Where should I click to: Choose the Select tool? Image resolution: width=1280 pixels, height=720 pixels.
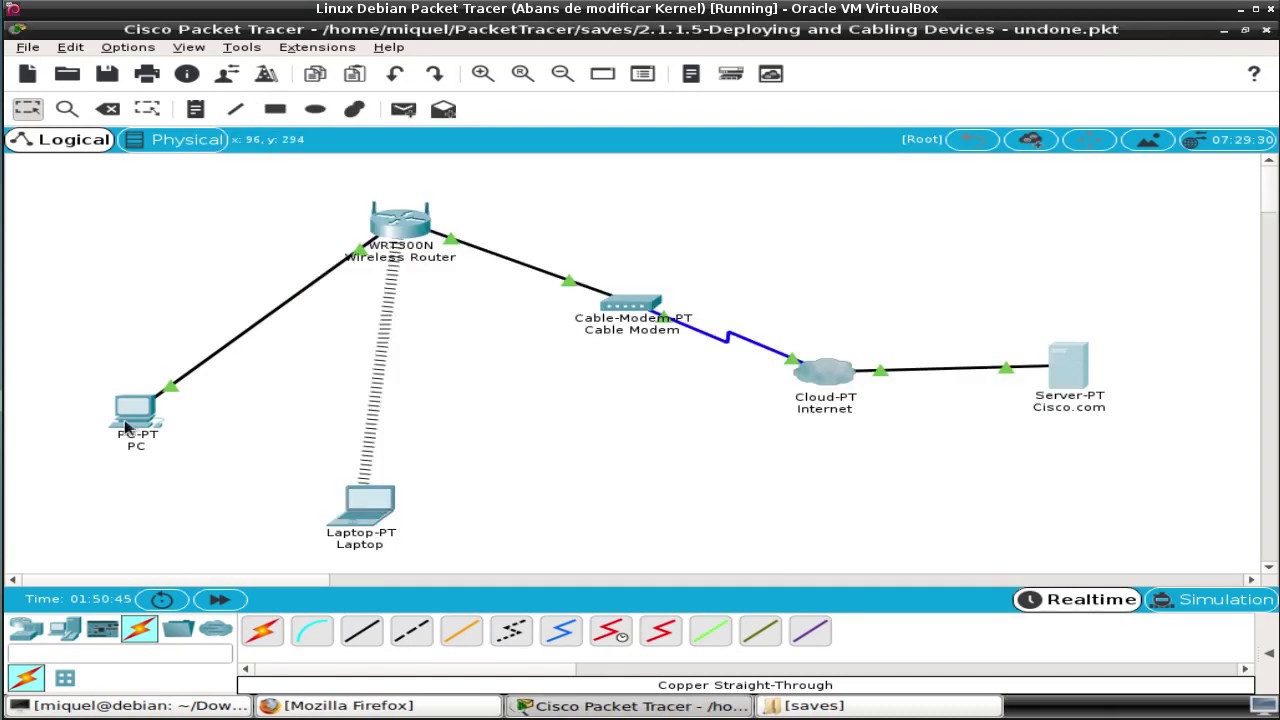27,109
